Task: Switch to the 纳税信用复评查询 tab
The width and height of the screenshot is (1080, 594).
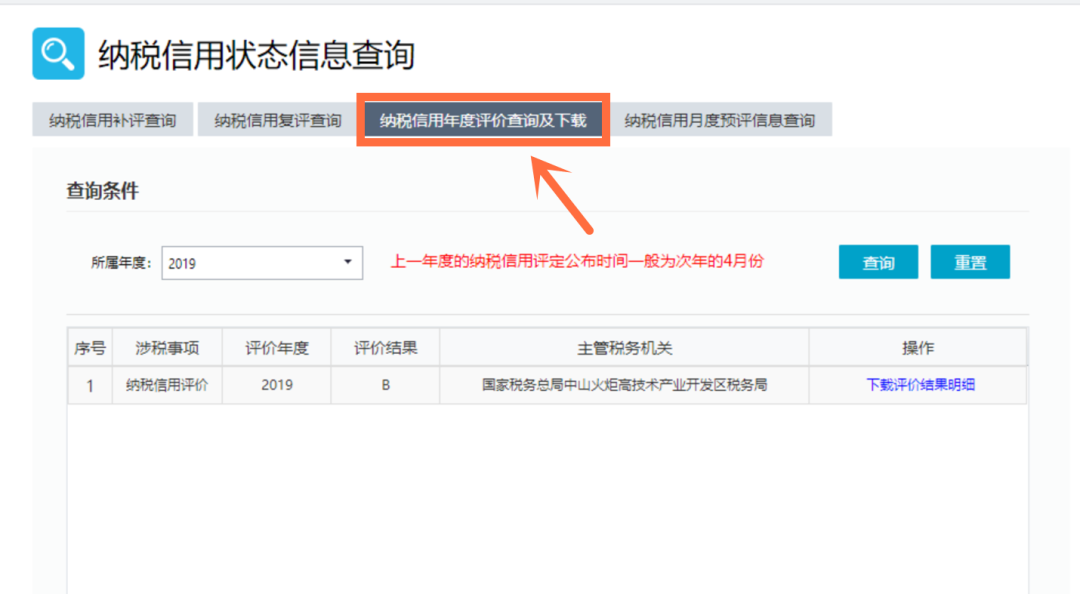Action: point(278,120)
